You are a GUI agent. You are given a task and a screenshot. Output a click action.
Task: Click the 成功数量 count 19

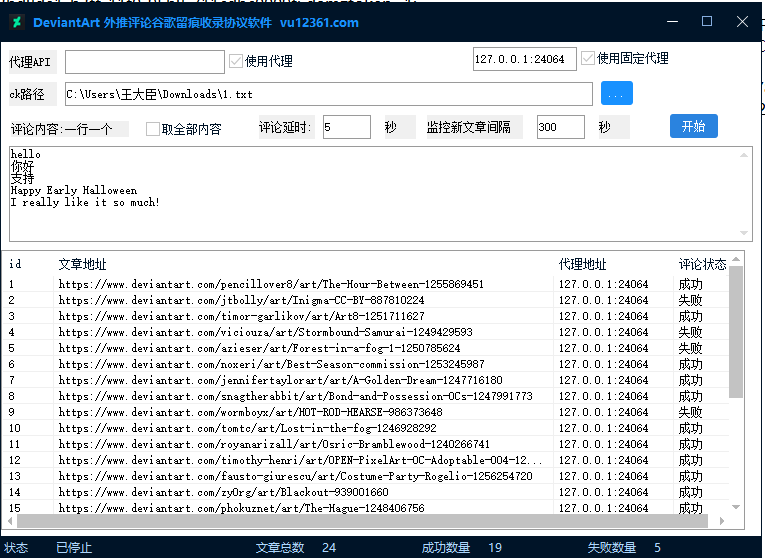495,548
